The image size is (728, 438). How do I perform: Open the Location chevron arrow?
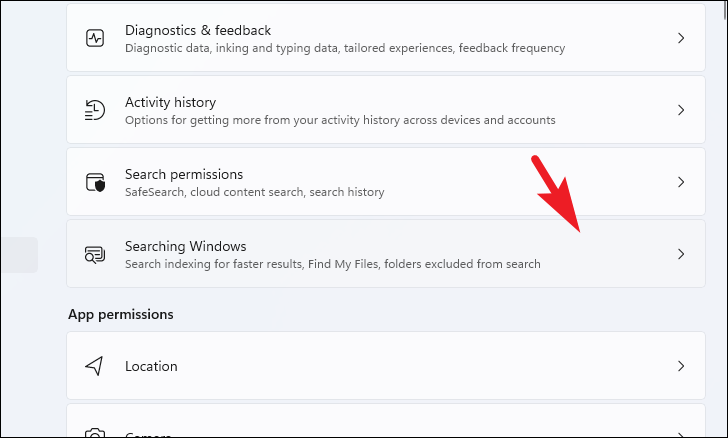tap(681, 366)
